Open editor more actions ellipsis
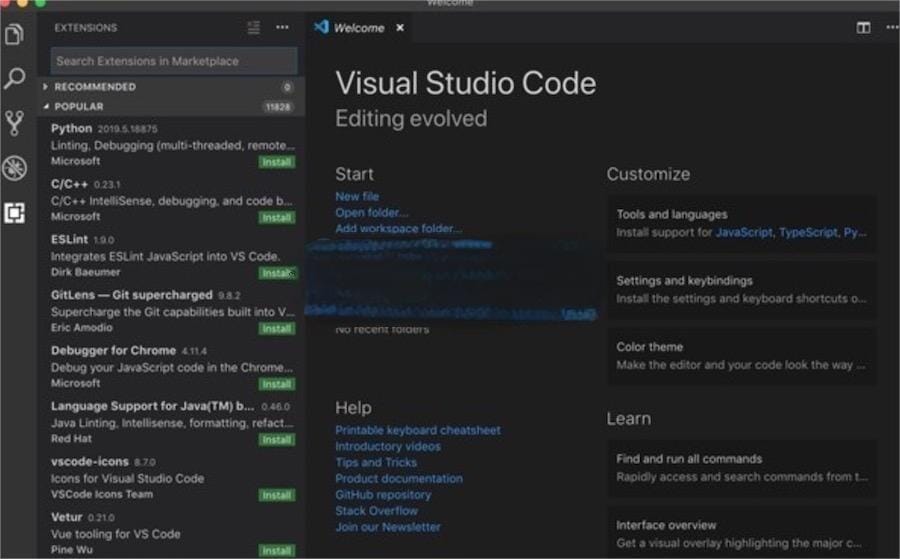Image resolution: width=900 pixels, height=559 pixels. (x=891, y=28)
